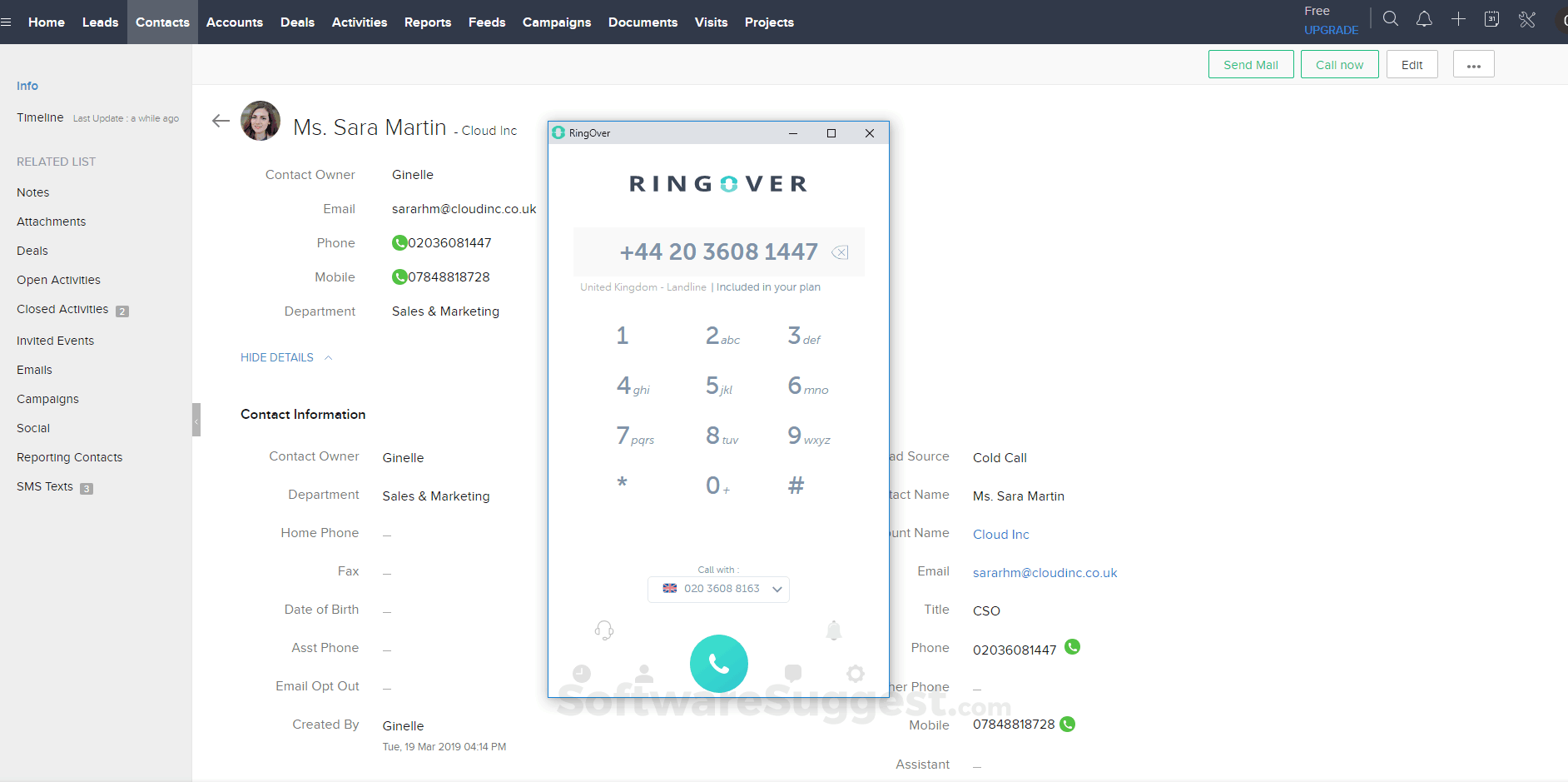Open Social related list

click(x=33, y=428)
